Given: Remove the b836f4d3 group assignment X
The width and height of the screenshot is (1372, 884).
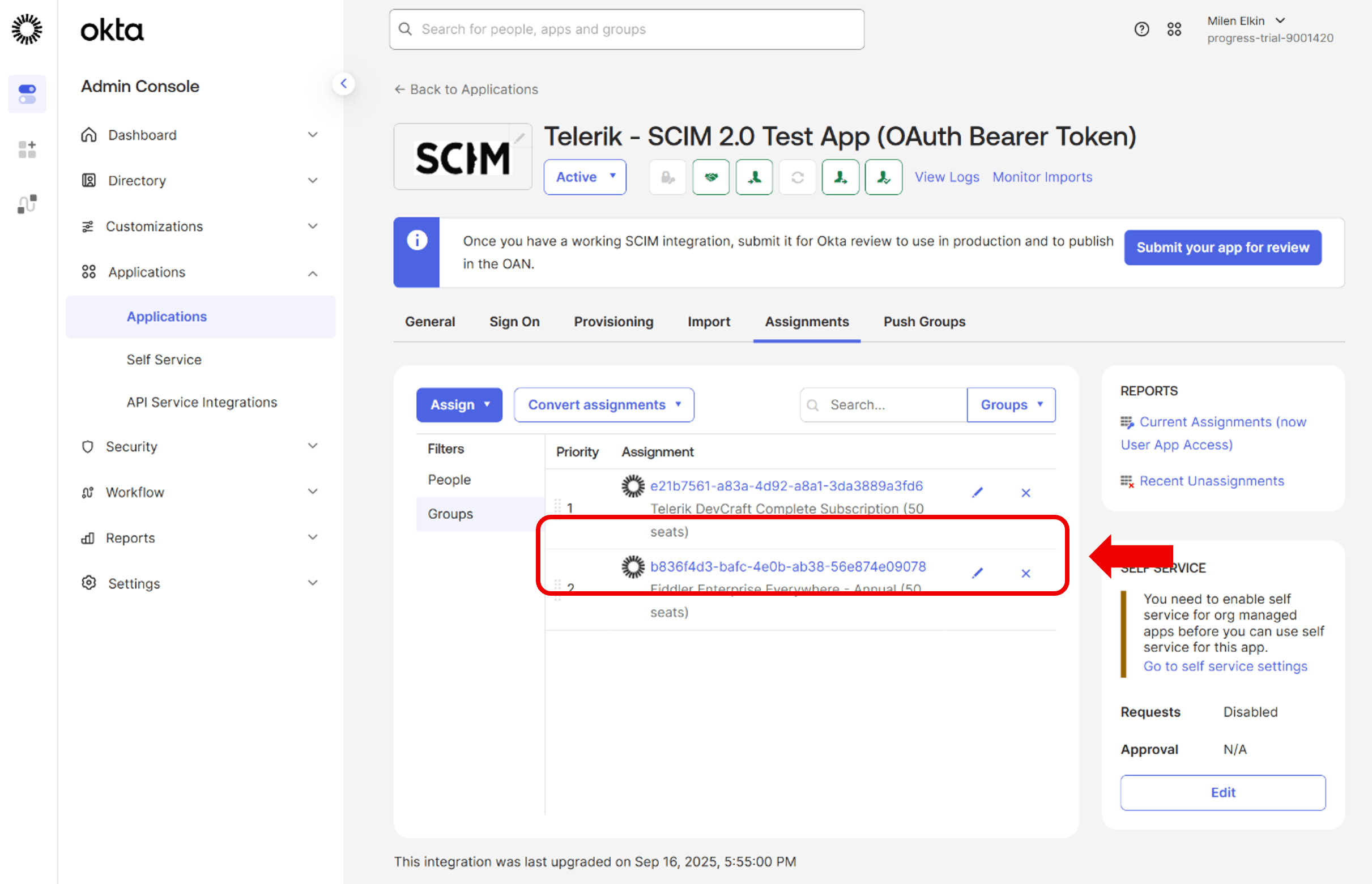Looking at the screenshot, I should pos(1026,573).
